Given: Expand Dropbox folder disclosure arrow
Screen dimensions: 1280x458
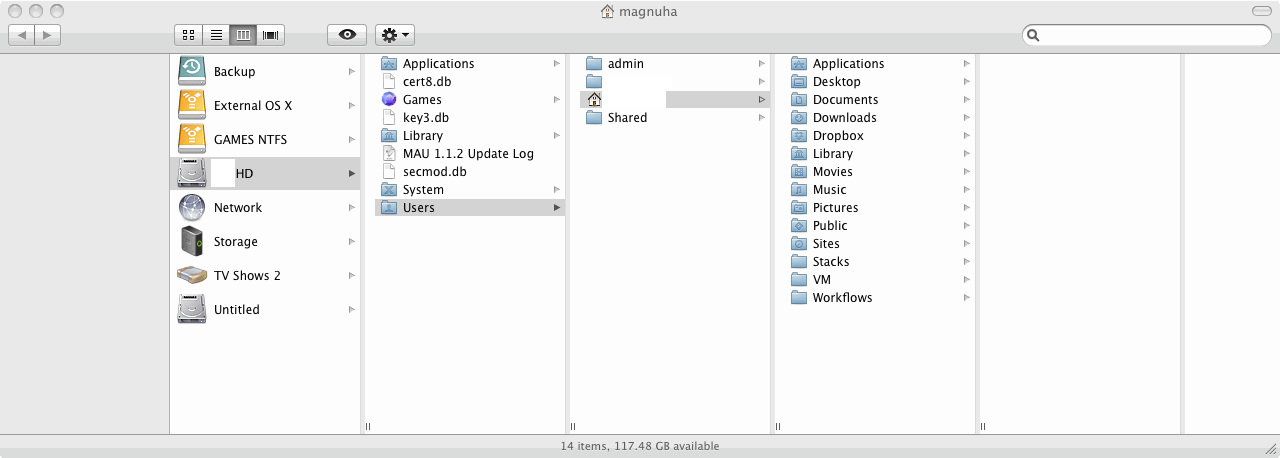Looking at the screenshot, I should pos(966,135).
